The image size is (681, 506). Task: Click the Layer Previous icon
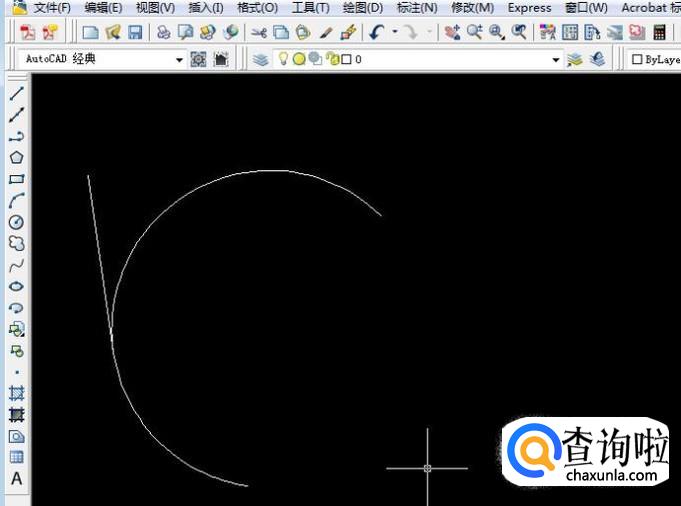click(598, 59)
